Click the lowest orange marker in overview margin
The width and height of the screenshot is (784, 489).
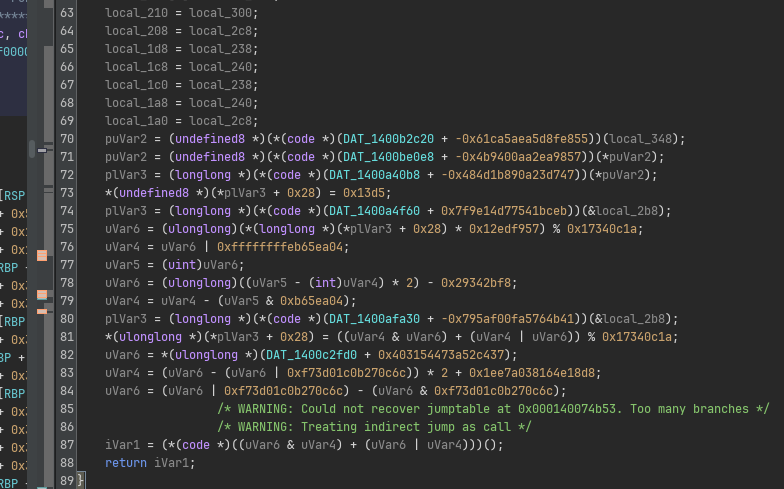tap(42, 313)
